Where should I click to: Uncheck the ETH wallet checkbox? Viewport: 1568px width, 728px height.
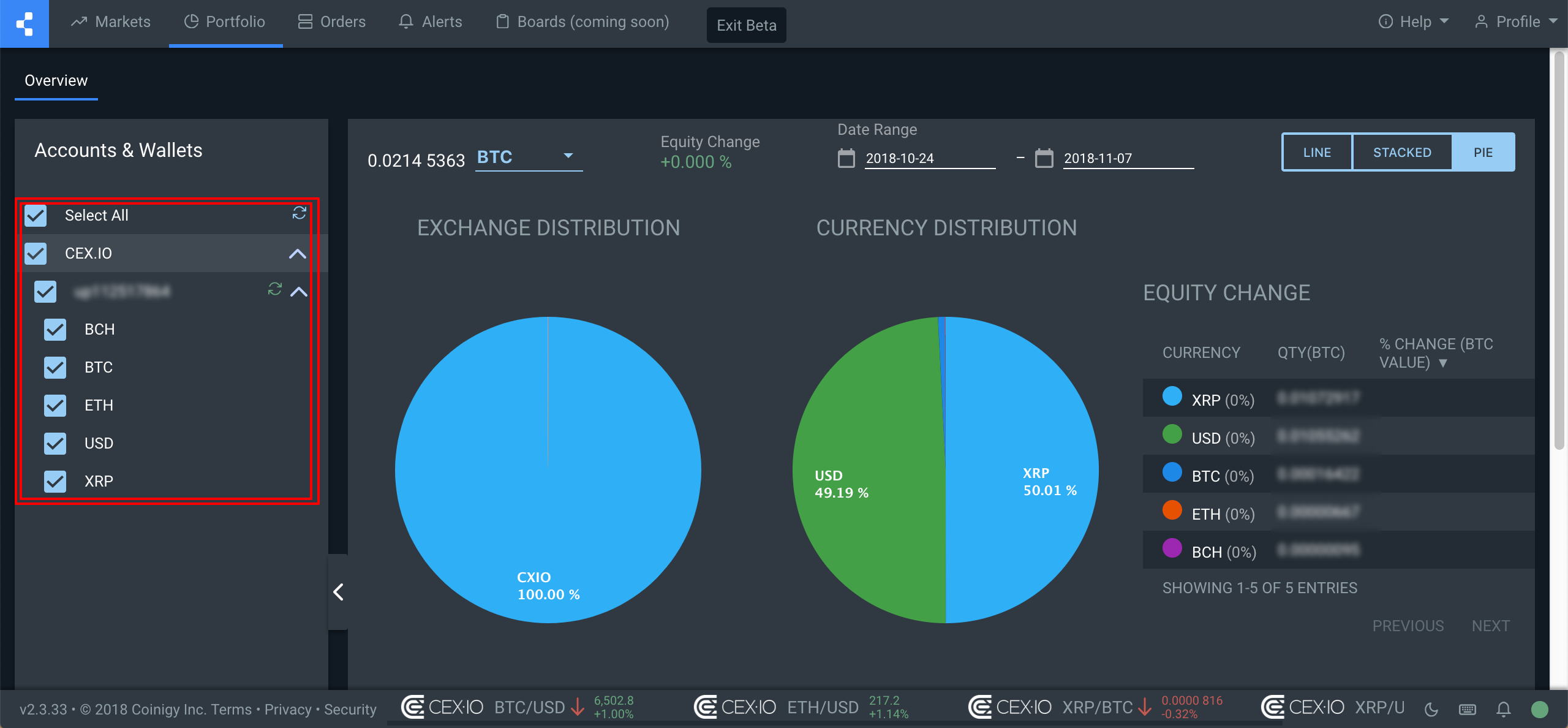click(x=55, y=405)
